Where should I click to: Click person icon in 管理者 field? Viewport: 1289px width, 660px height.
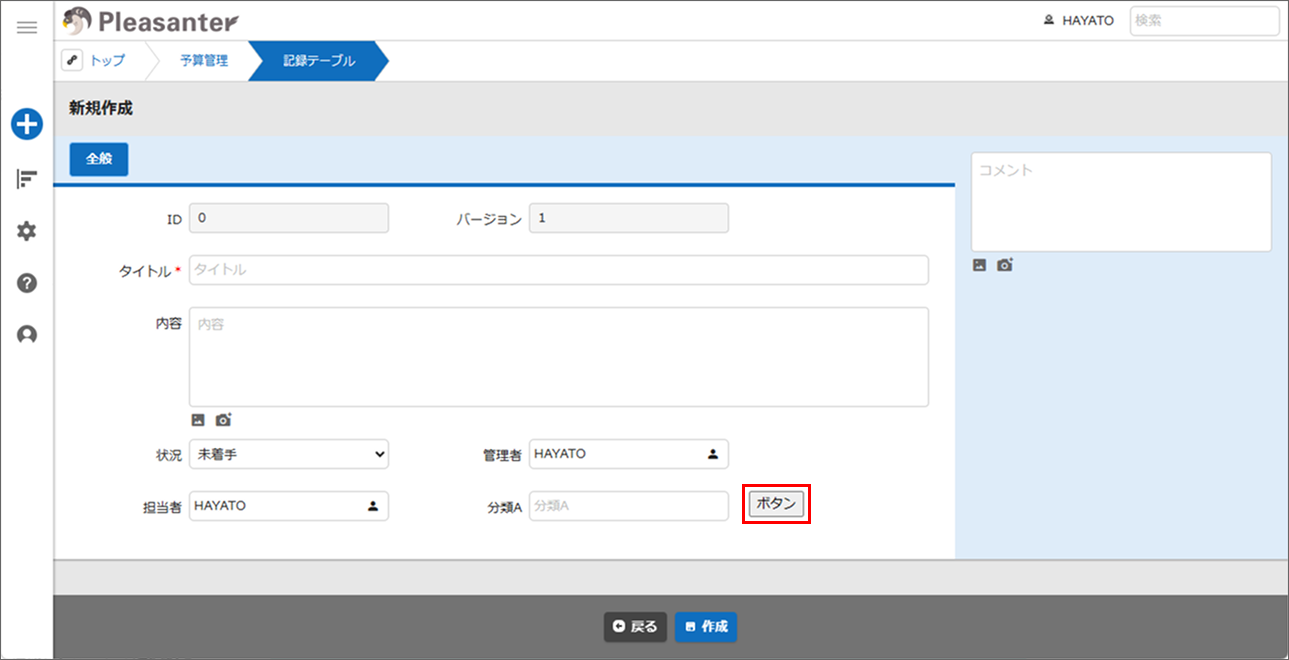713,454
